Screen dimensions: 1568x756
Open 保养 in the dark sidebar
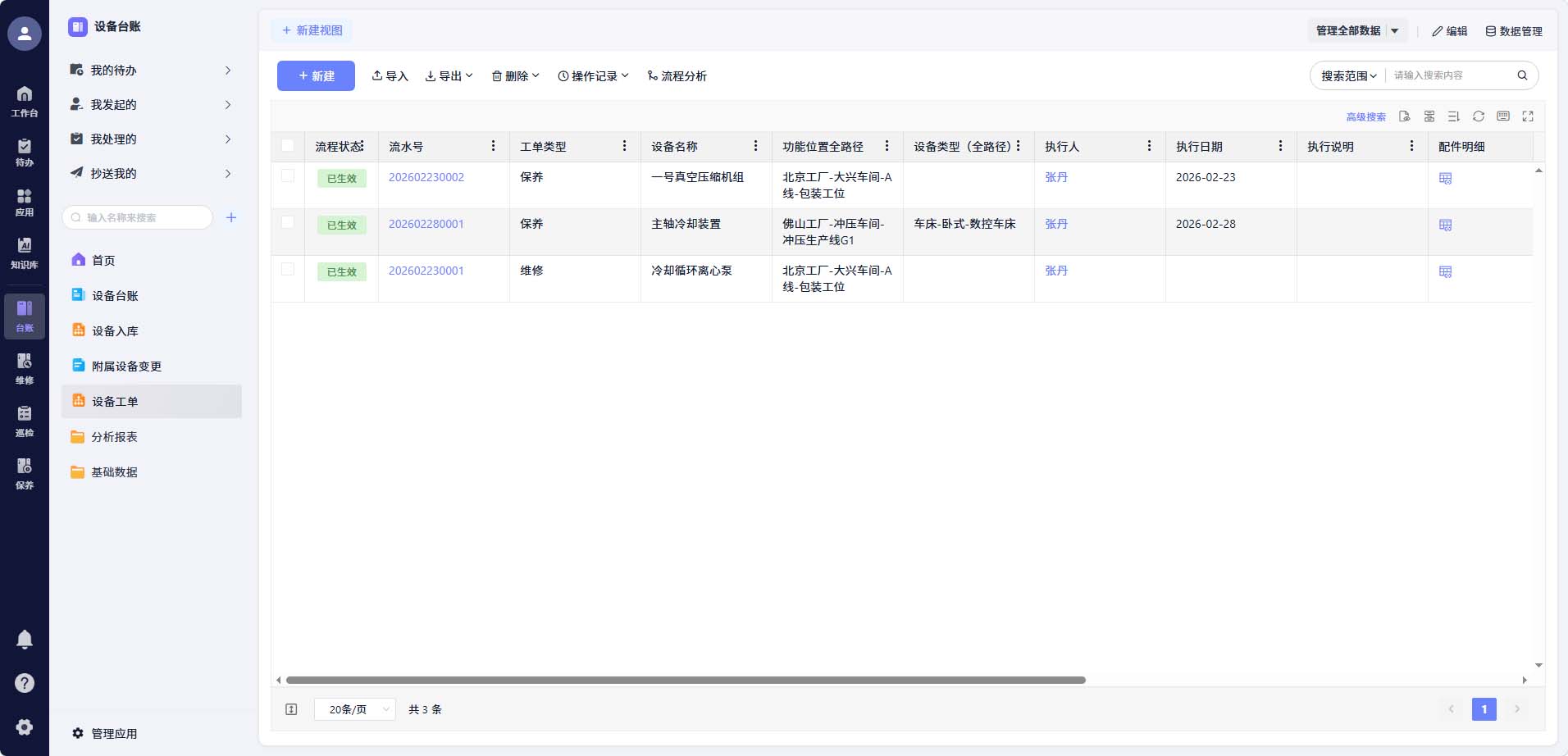coord(25,474)
